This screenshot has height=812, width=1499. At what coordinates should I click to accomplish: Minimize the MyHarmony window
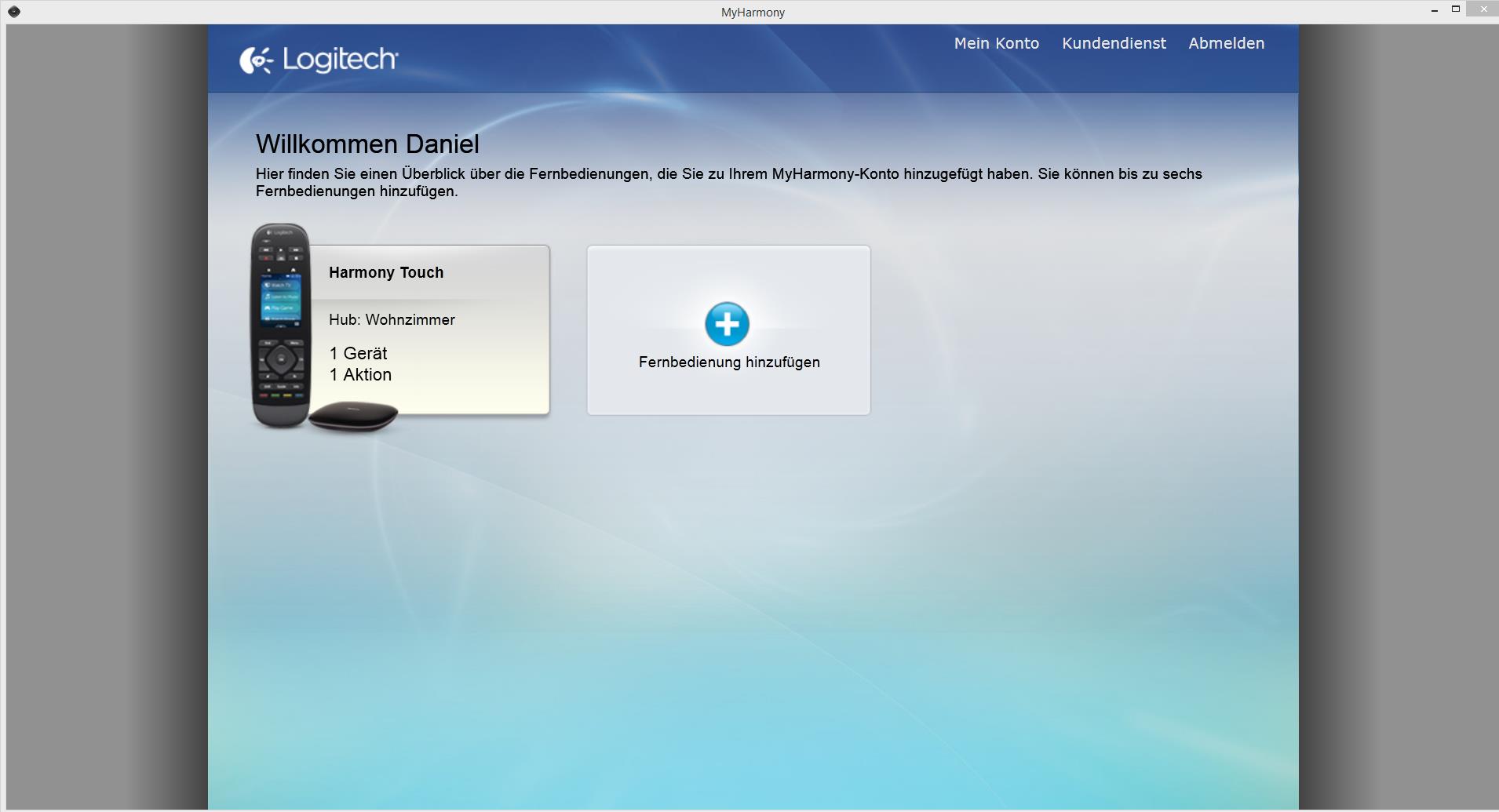1434,10
